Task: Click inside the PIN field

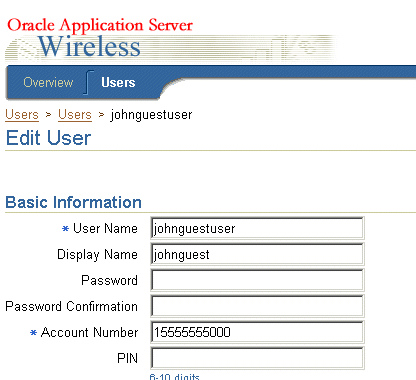Action: pyautogui.click(x=257, y=358)
